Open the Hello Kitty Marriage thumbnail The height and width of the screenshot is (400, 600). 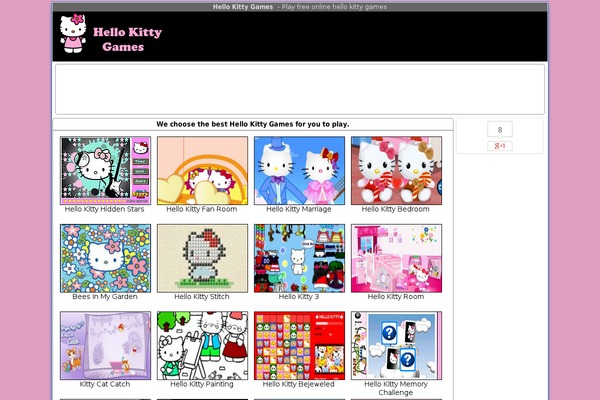(299, 171)
